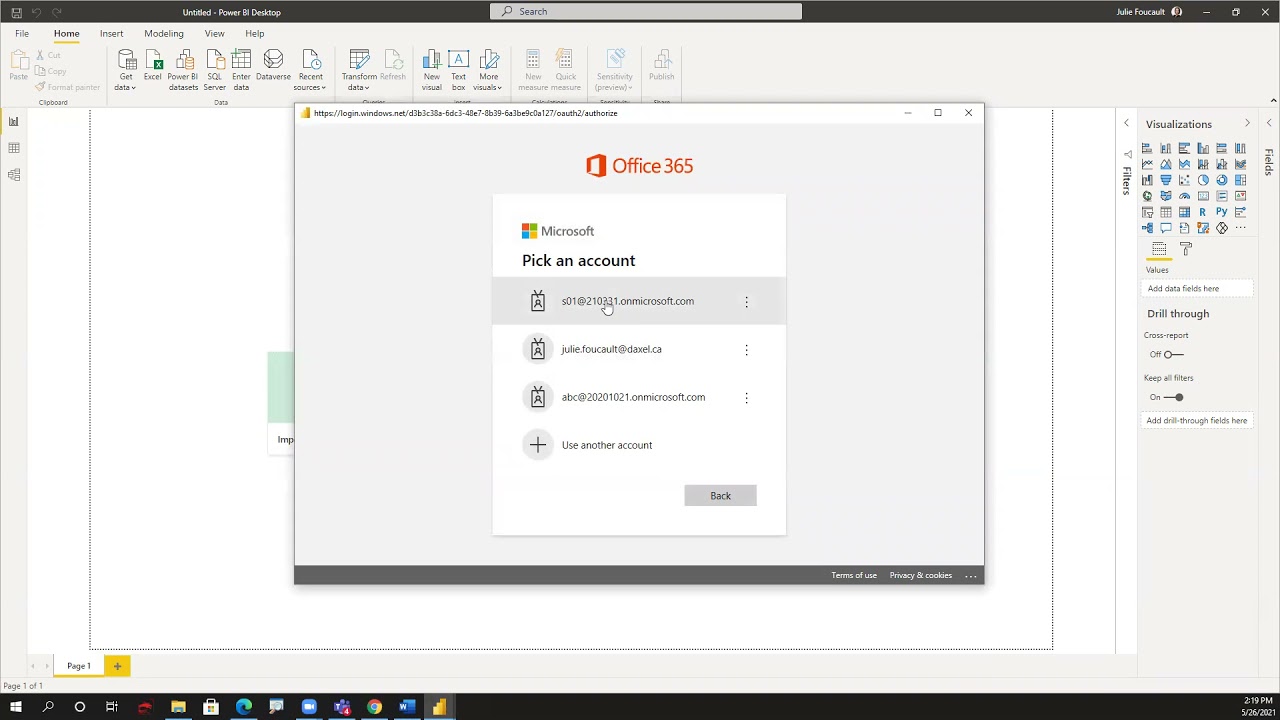Open Julie Foucault account in title bar

[1150, 12]
